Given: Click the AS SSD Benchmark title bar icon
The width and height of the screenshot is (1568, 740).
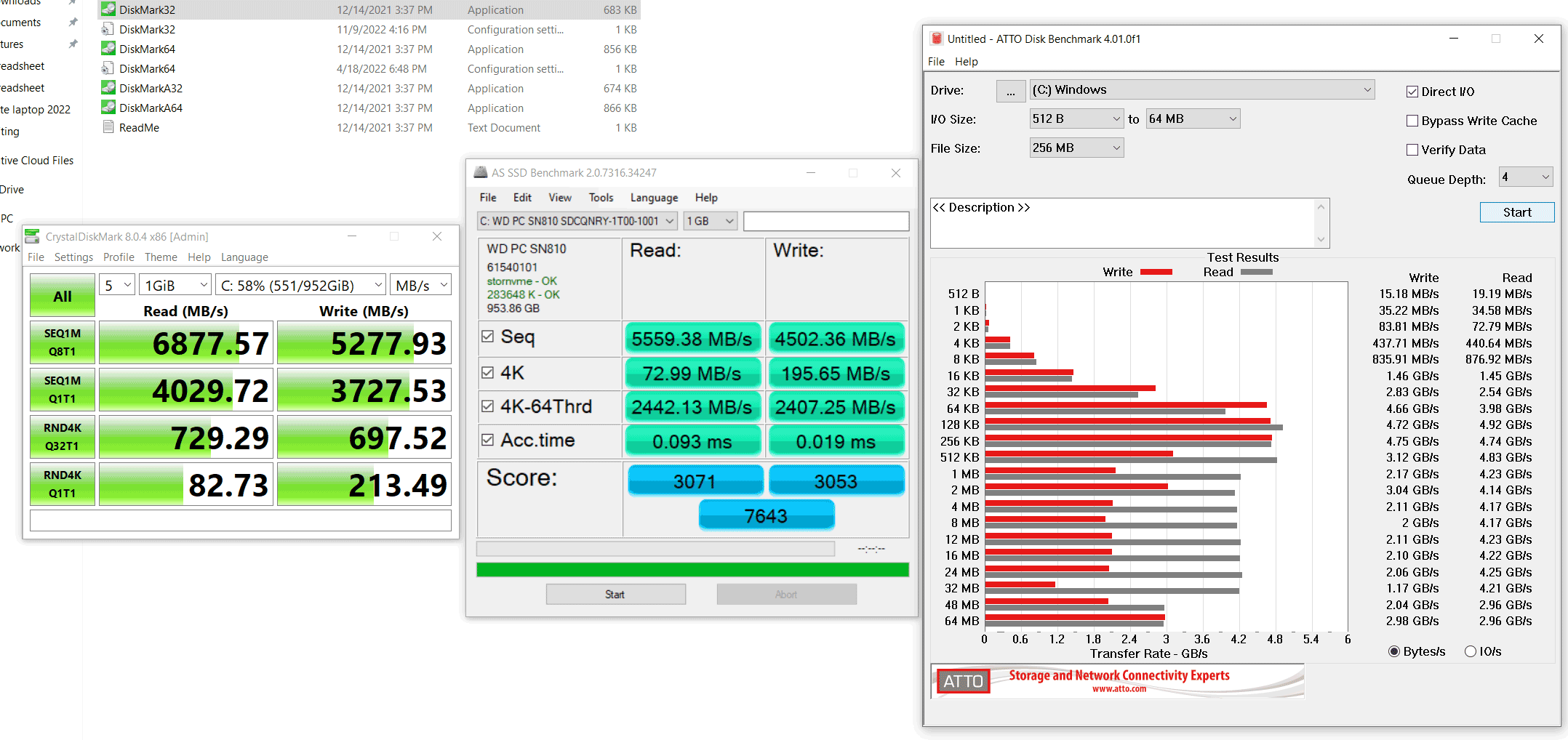Looking at the screenshot, I should point(481,172).
